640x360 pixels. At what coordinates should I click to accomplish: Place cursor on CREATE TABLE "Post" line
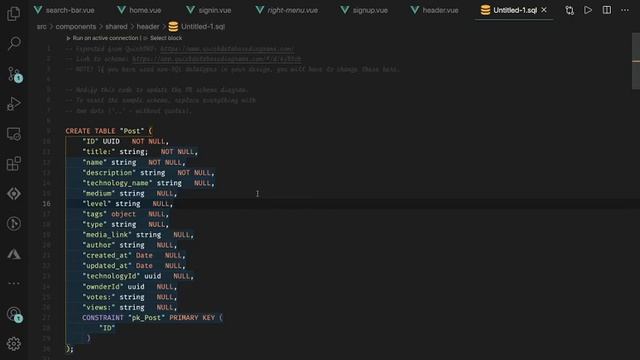tap(109, 131)
